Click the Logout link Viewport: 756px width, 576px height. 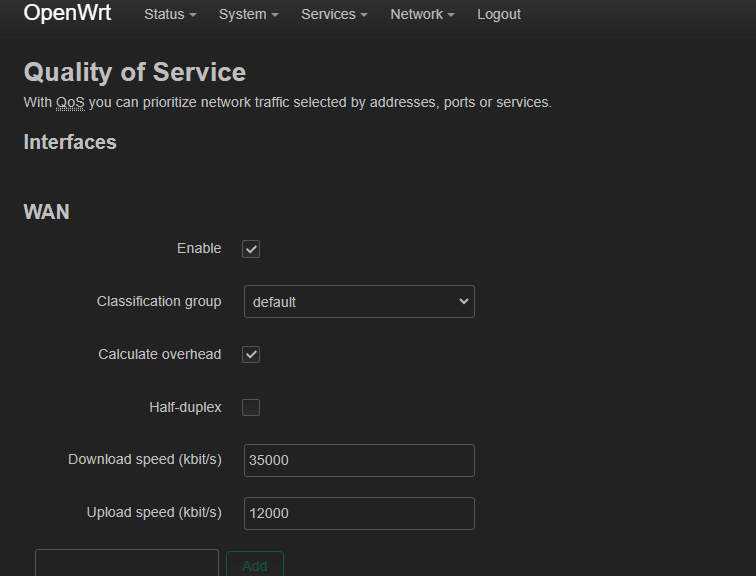click(x=499, y=14)
